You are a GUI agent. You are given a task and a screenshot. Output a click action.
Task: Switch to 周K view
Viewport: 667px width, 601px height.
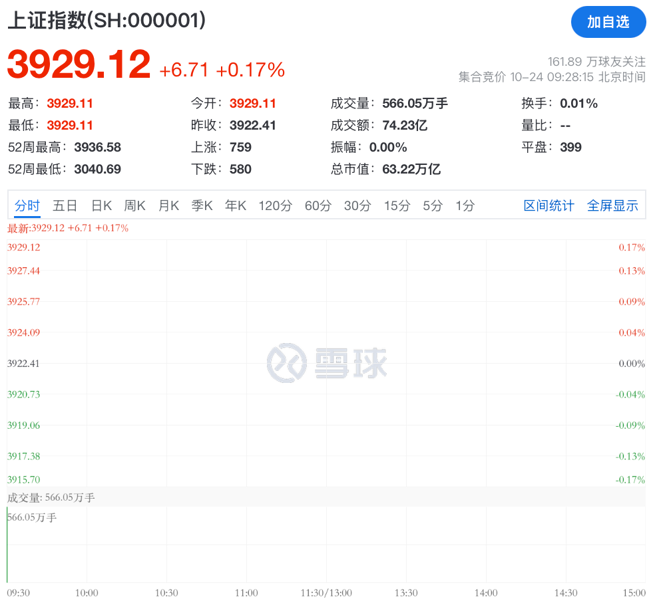coord(134,206)
